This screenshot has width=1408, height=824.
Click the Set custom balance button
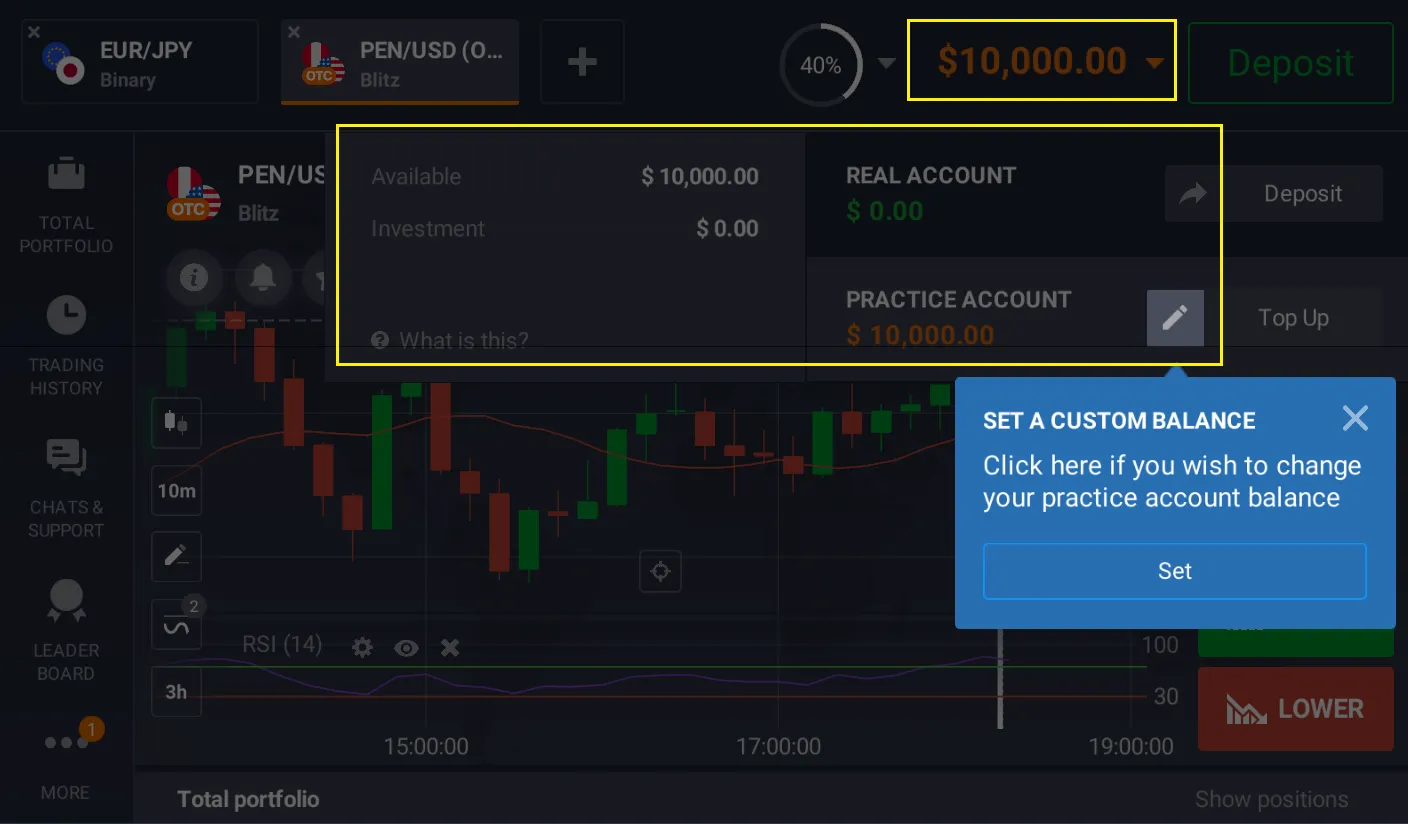[1174, 571]
